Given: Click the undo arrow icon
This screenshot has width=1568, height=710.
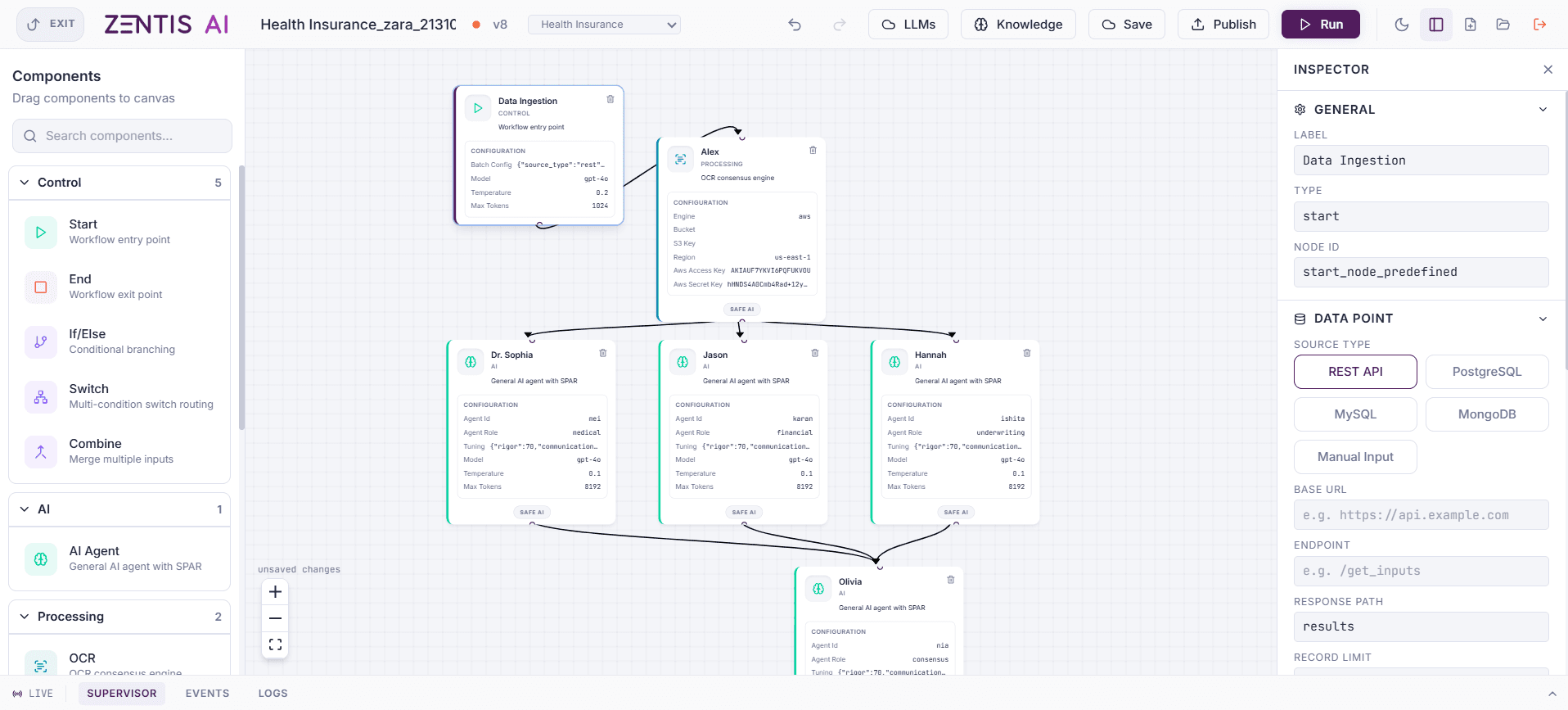Looking at the screenshot, I should 794,25.
